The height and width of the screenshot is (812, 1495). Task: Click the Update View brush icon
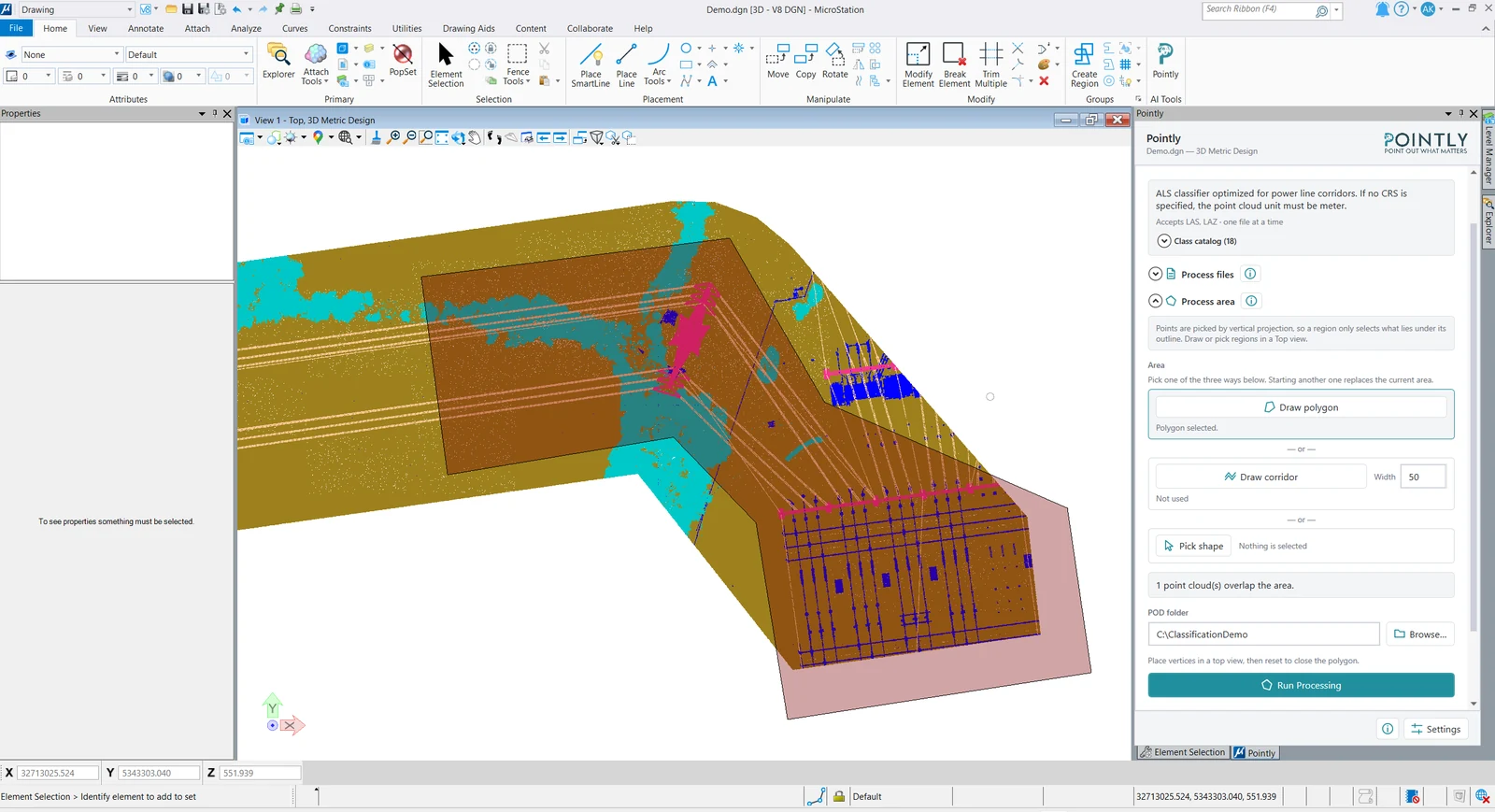coord(376,137)
